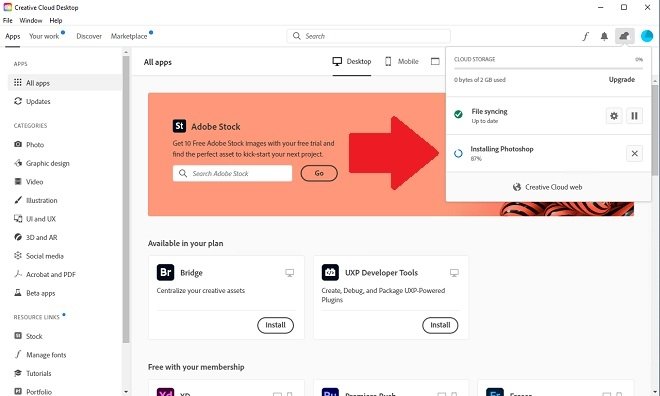Viewport: 660px width, 396px height.
Task: Open the Discover tab
Action: (89, 36)
